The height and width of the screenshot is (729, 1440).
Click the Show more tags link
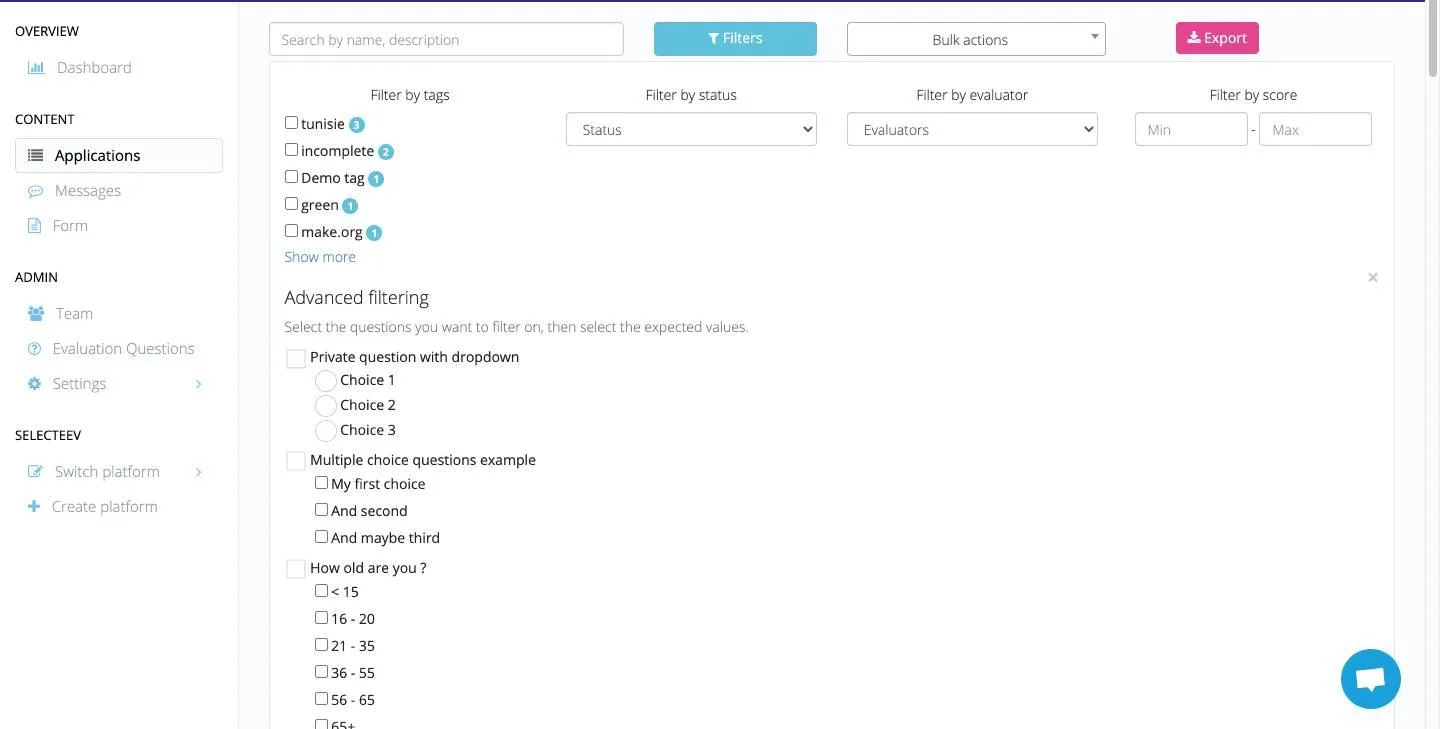[320, 257]
